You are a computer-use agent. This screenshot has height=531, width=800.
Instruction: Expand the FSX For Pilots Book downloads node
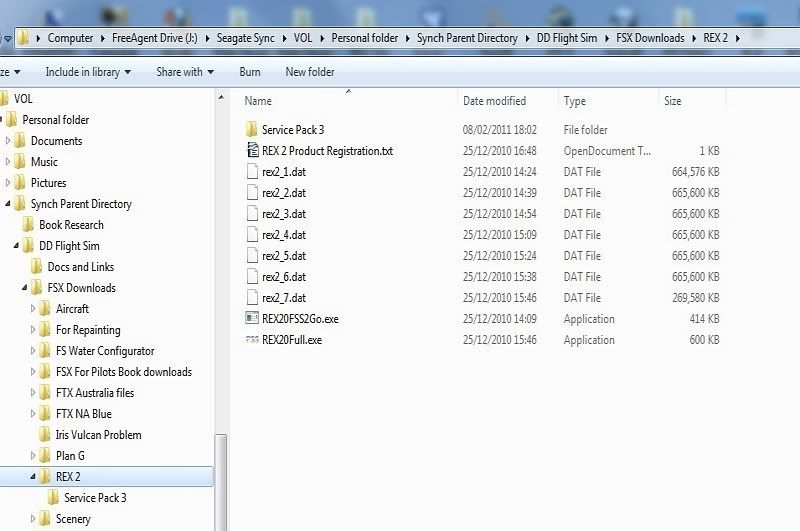click(x=33, y=371)
